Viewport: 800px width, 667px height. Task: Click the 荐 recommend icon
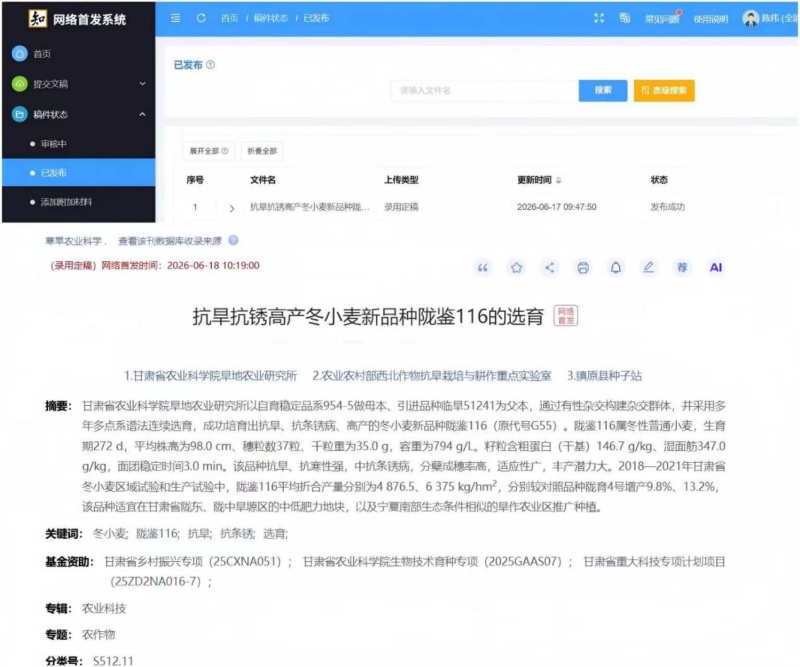(682, 267)
